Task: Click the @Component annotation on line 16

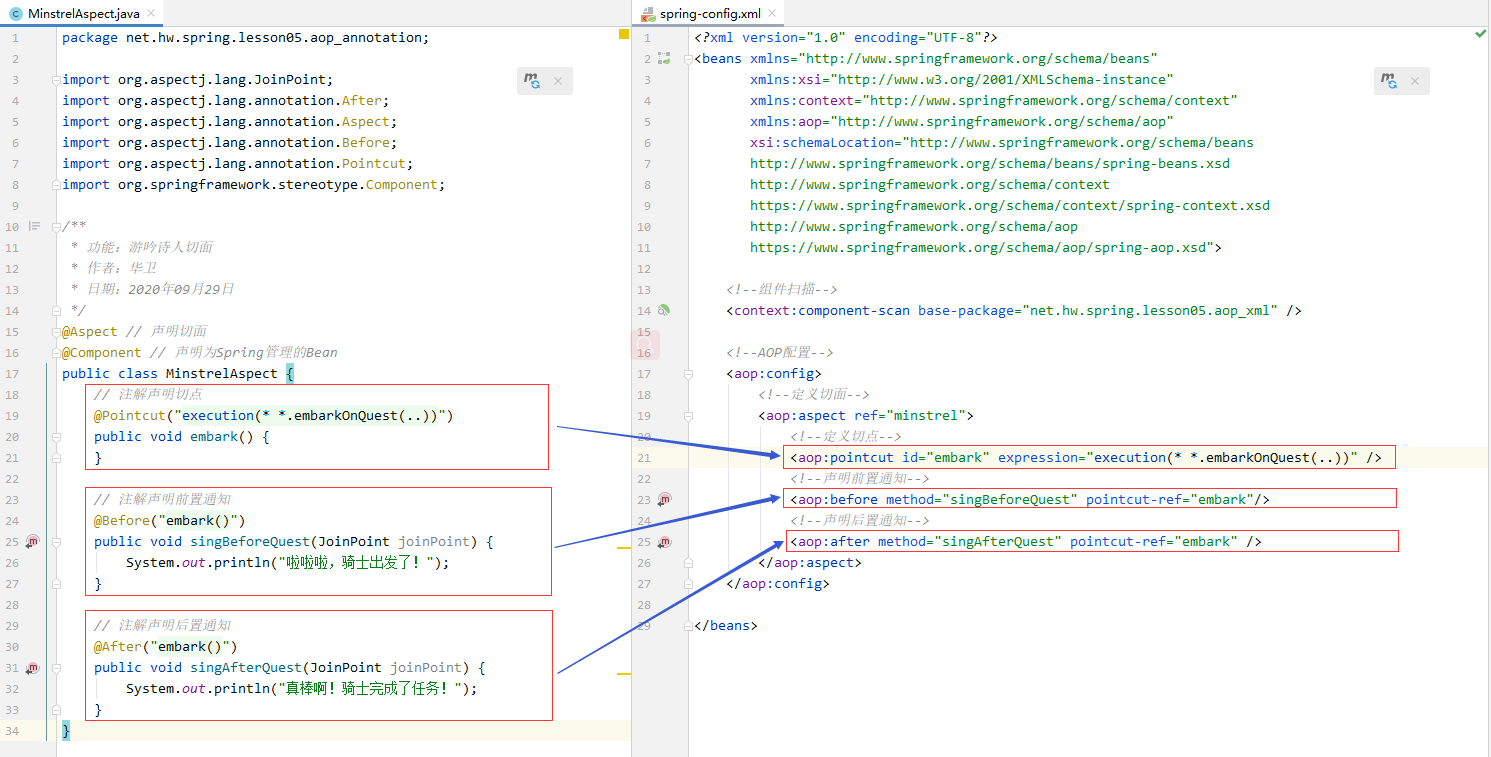Action: click(x=102, y=352)
